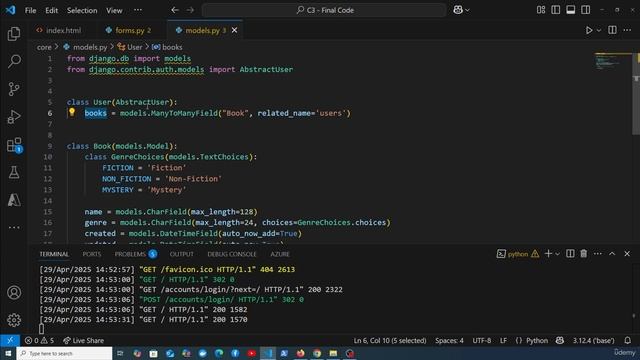This screenshot has height=360, width=640.
Task: Click Windows taskbar search box
Action: [x=64, y=353]
